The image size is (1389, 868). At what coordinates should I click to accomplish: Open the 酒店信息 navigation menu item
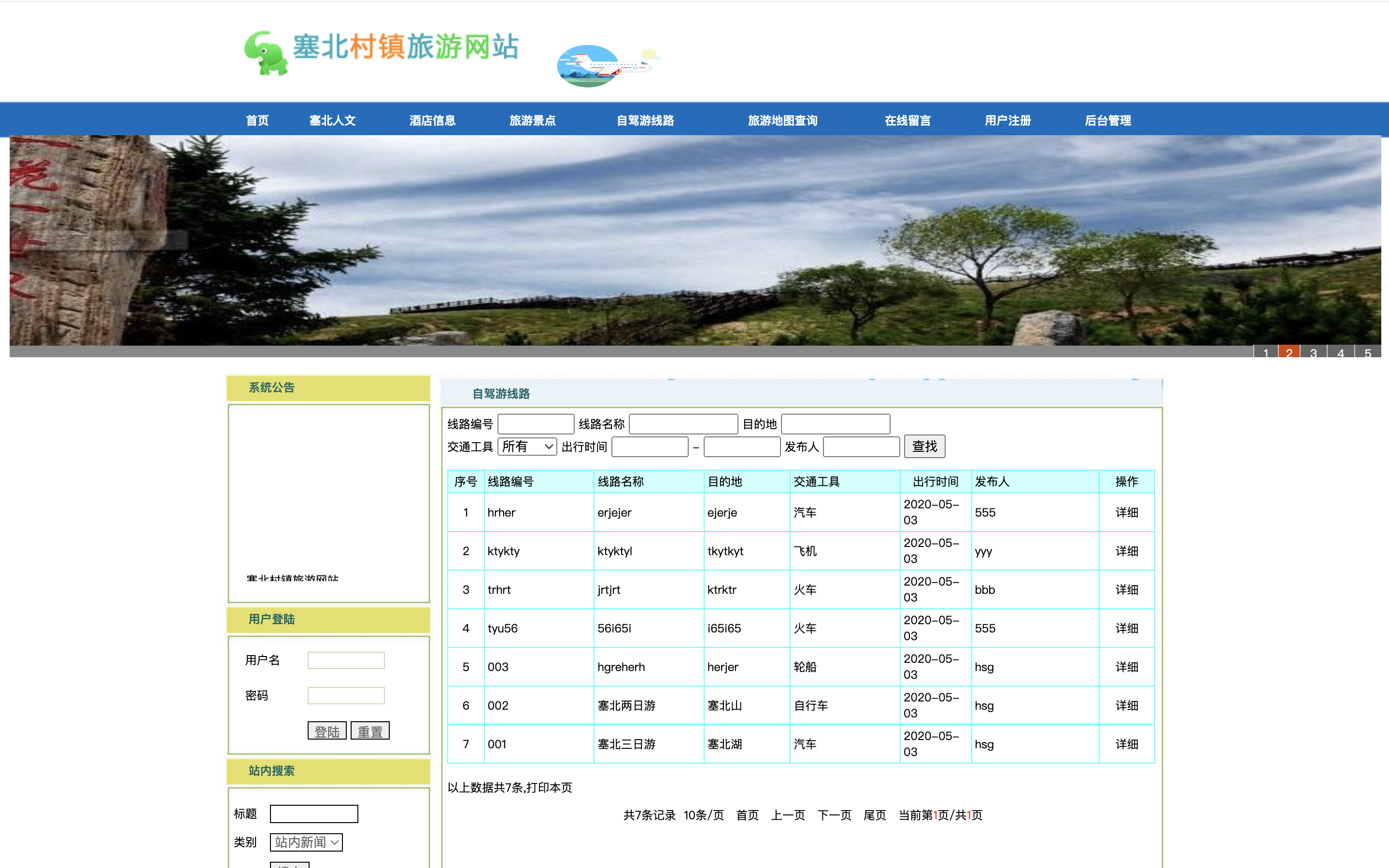pyautogui.click(x=433, y=120)
